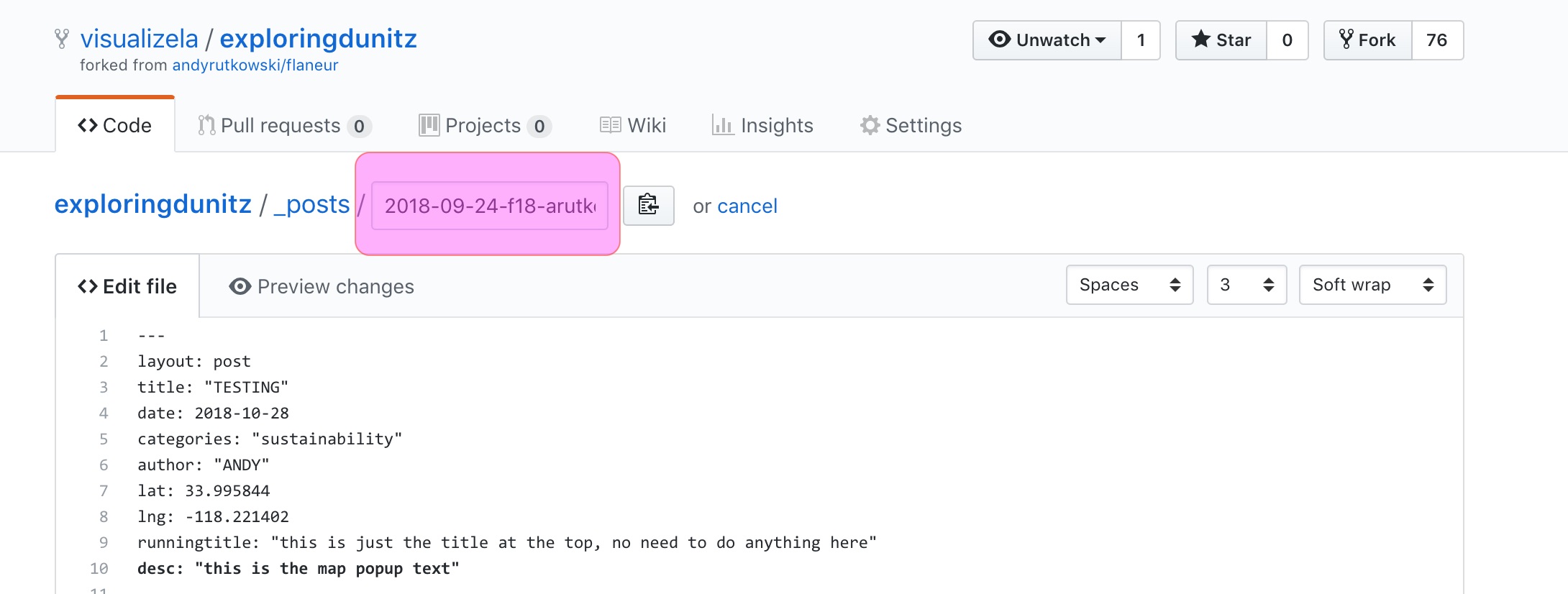
Task: Click the line 'author: "ANDY"'
Action: click(204, 465)
